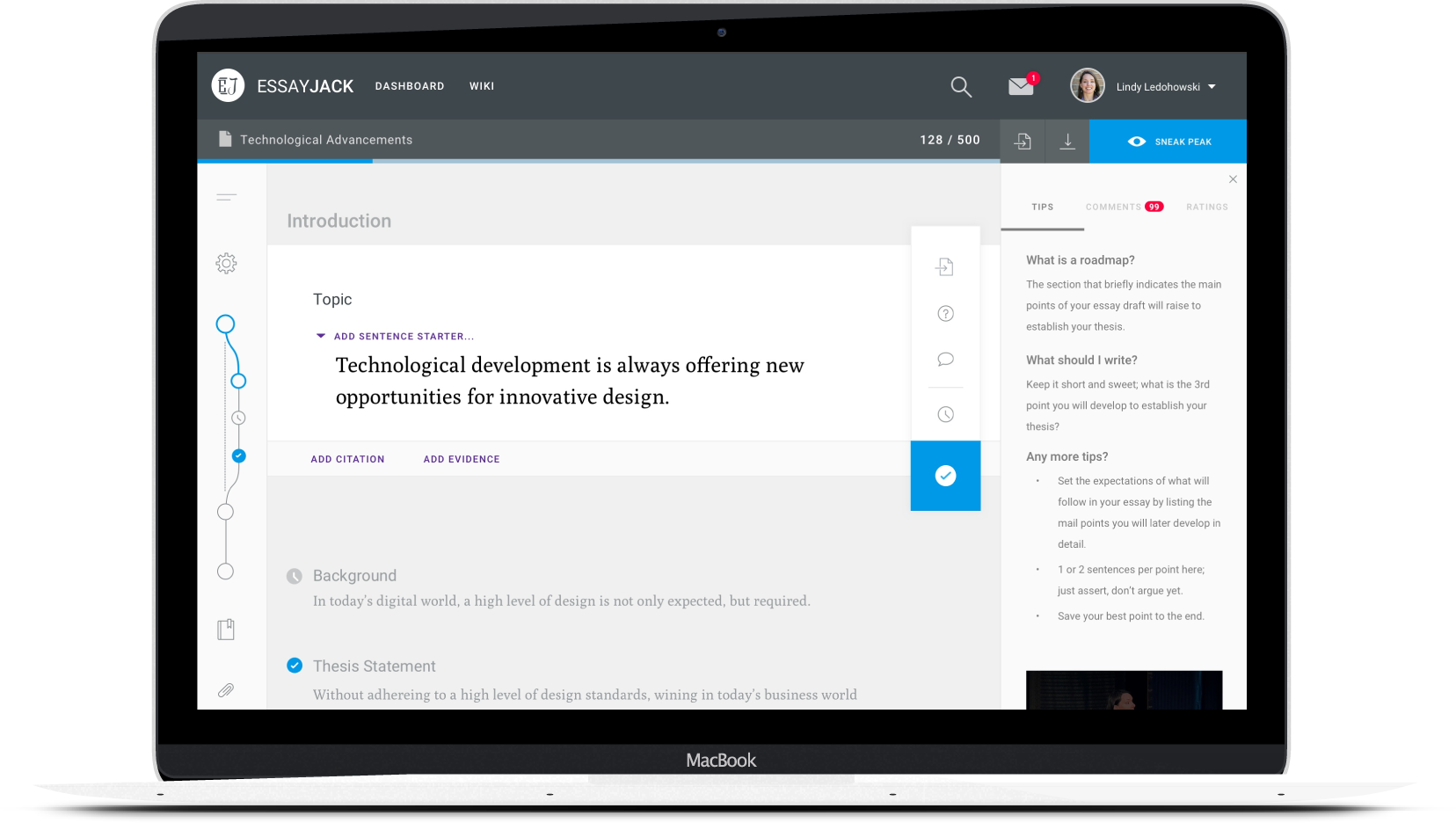
Task: Open the Wiki menu item
Action: click(482, 86)
